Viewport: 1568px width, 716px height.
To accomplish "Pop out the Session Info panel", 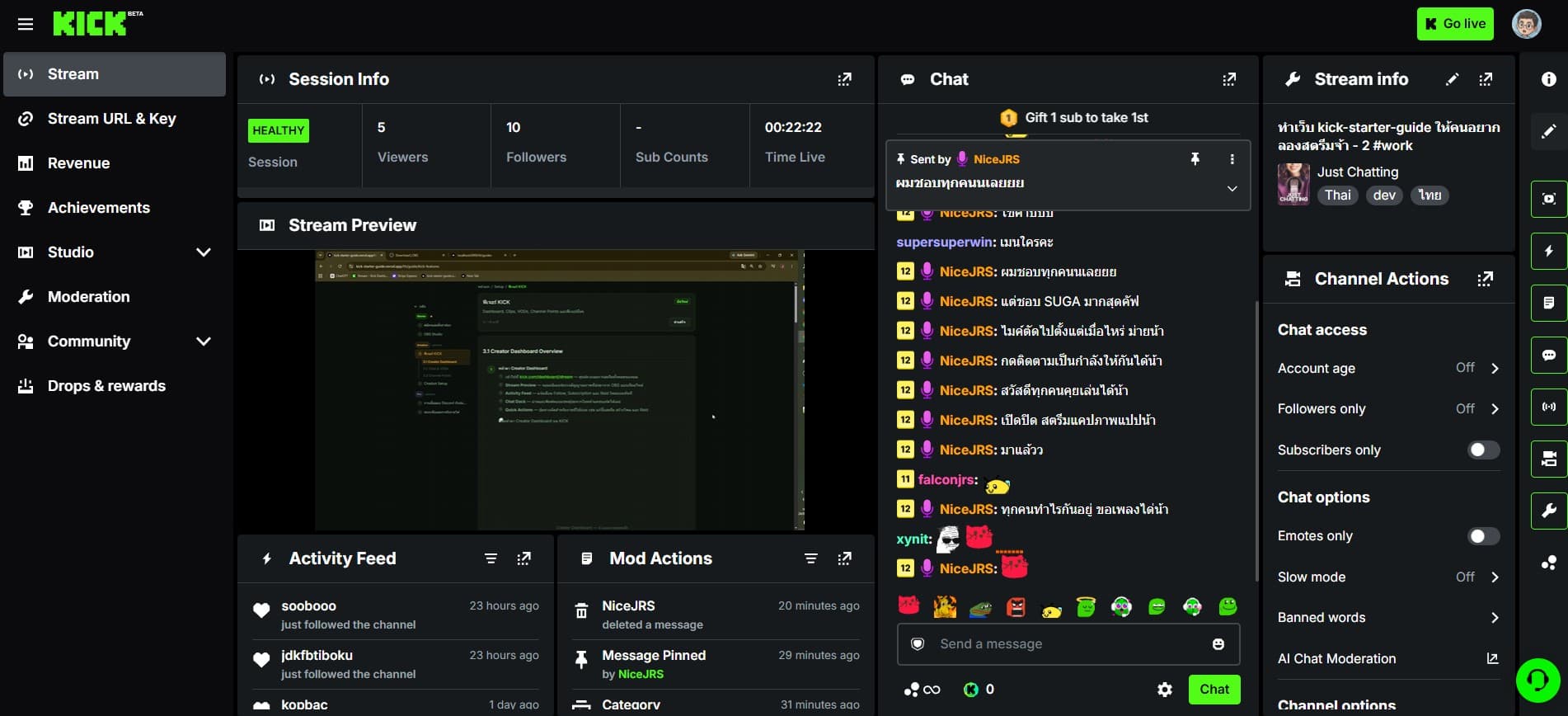I will pos(844,79).
